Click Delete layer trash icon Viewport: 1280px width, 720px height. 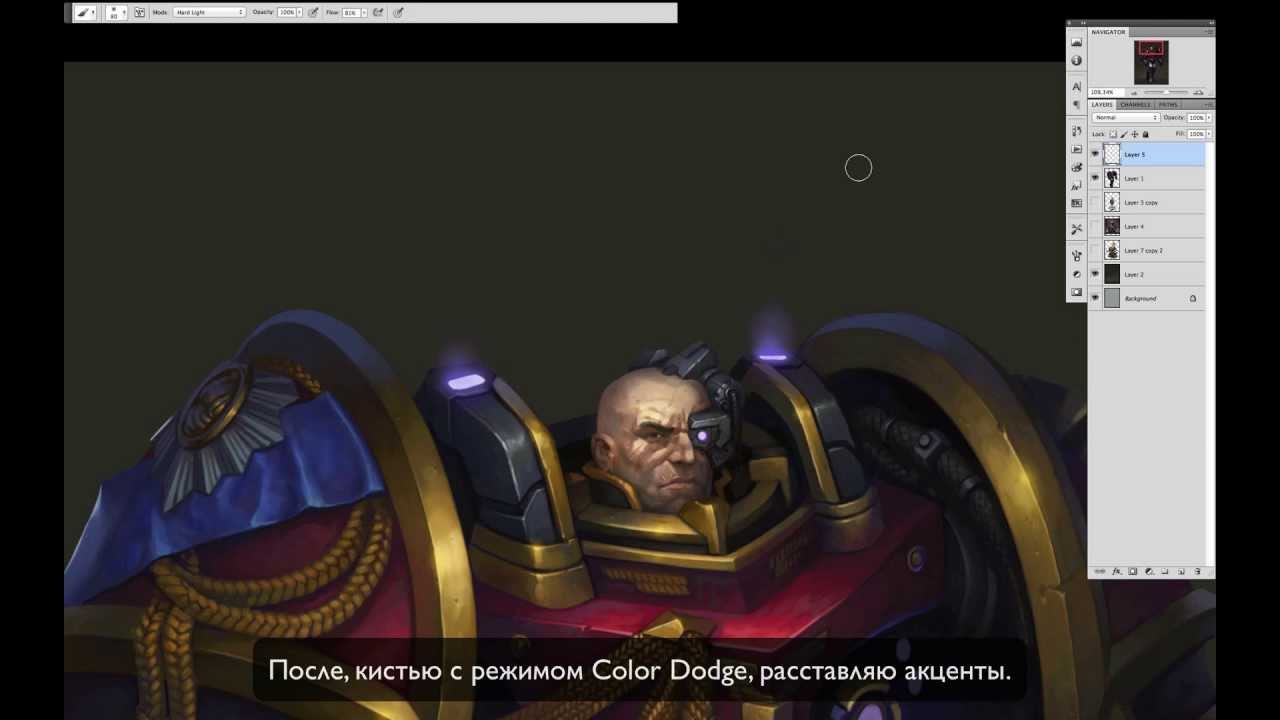1197,571
